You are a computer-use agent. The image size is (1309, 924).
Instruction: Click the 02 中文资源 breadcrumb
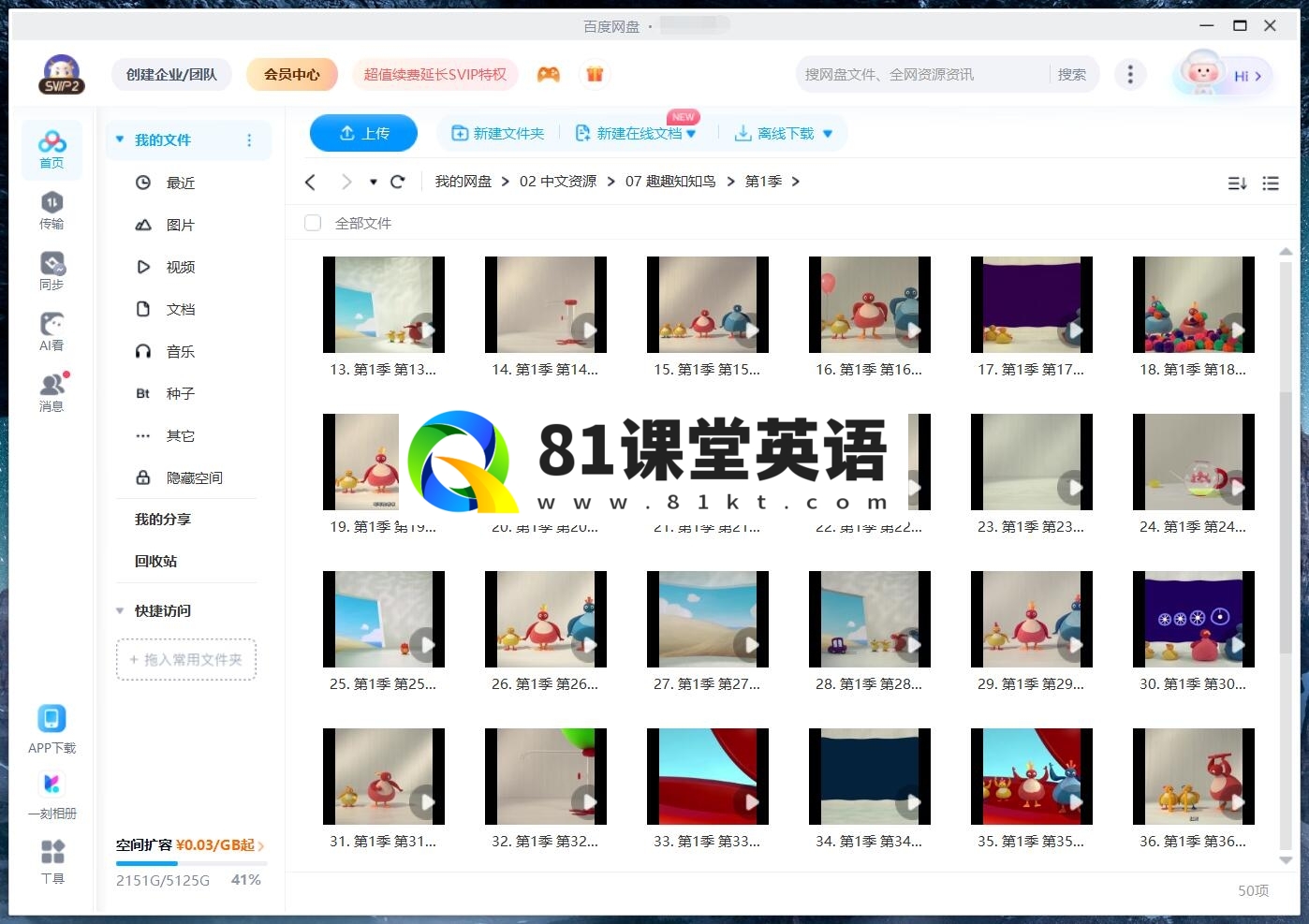(x=558, y=182)
